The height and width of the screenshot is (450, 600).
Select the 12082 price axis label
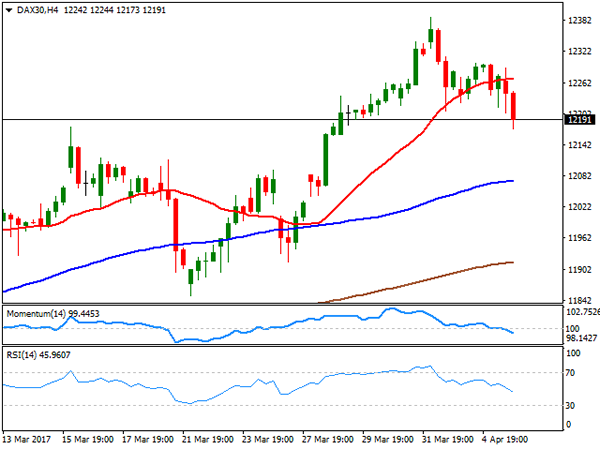pos(580,176)
